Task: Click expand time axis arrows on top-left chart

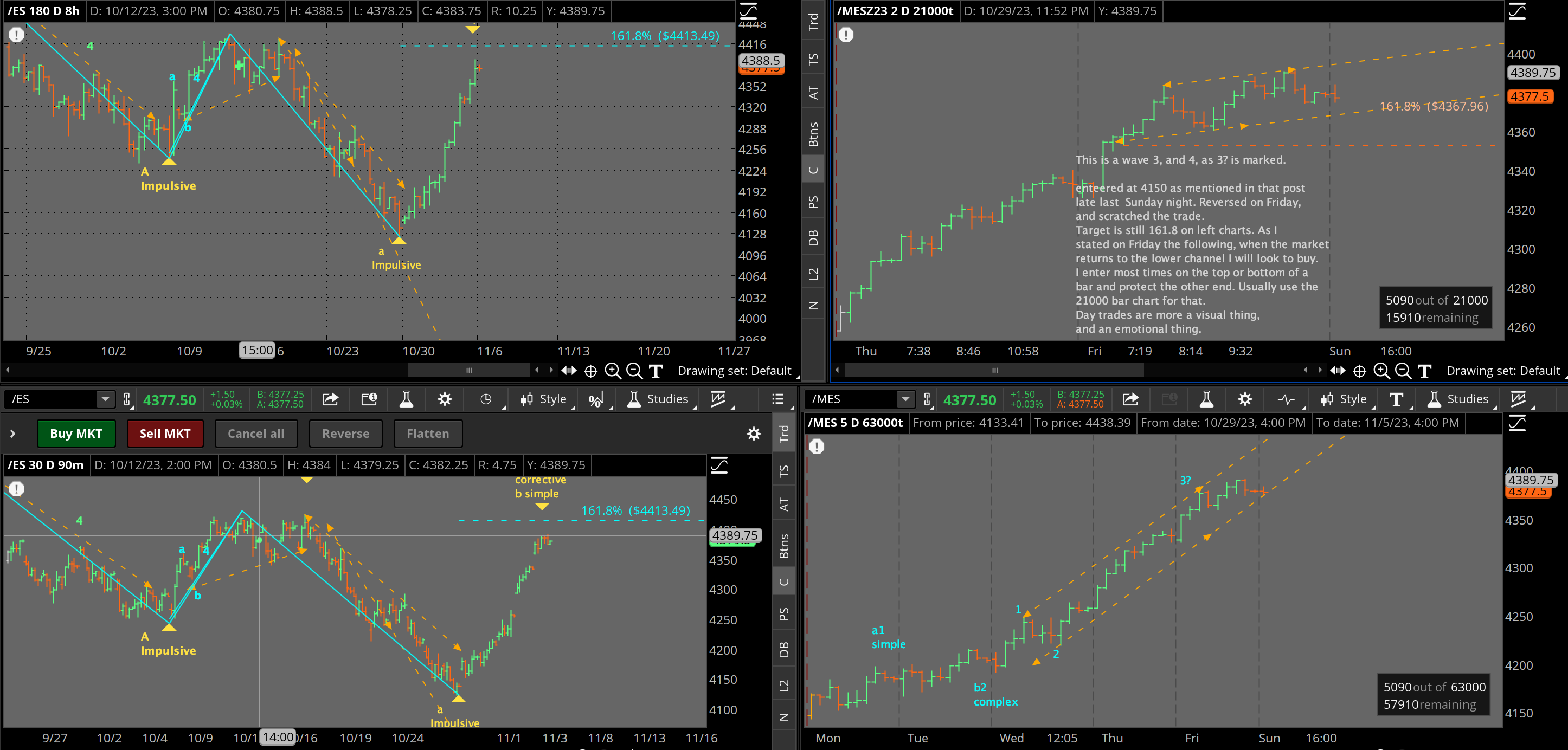Action: 569,370
